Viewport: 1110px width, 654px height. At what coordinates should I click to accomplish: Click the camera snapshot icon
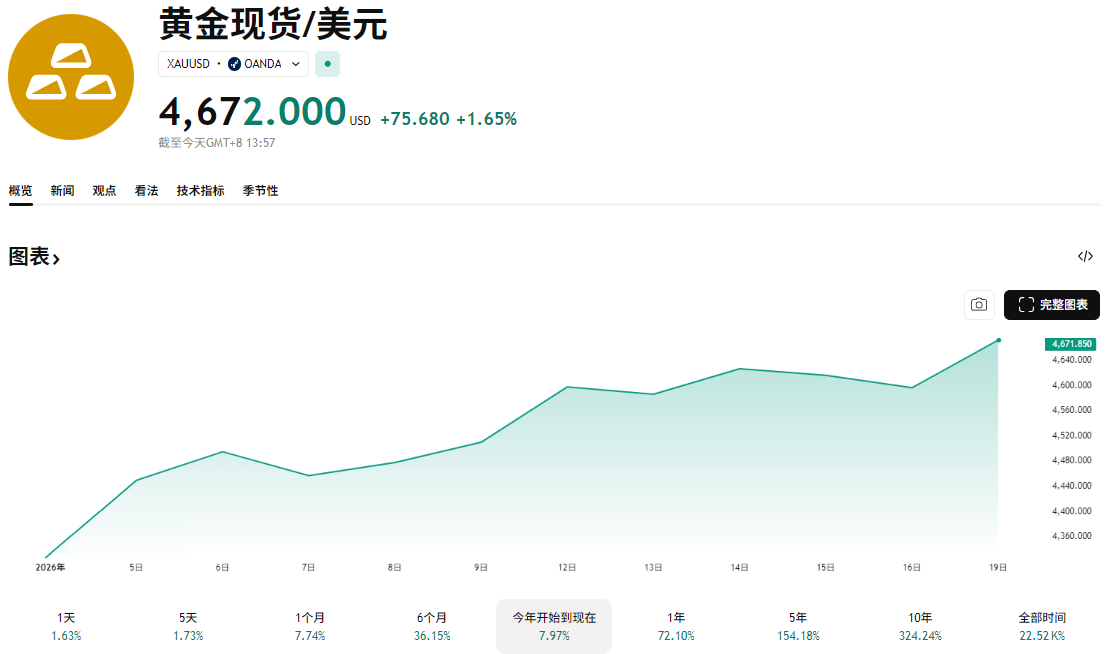(x=979, y=305)
